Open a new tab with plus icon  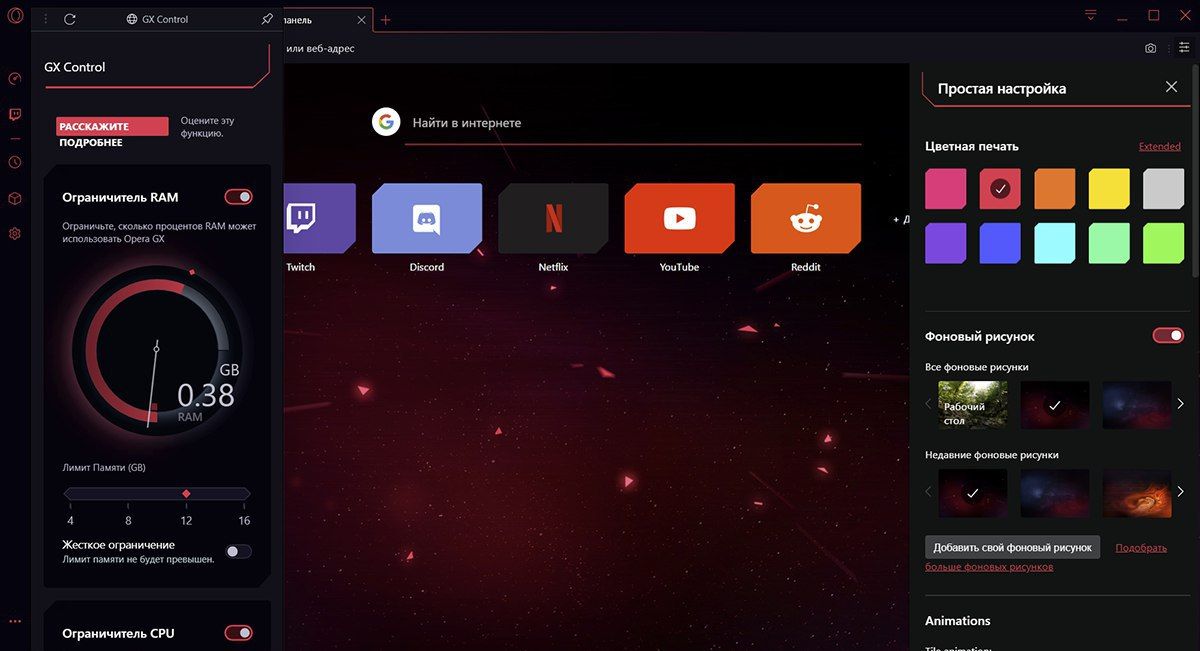coord(386,20)
